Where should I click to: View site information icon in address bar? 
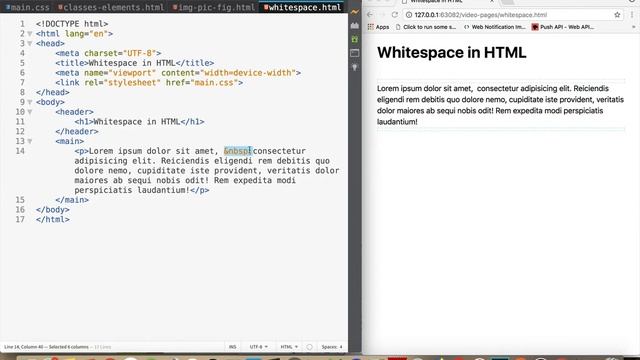coord(409,15)
